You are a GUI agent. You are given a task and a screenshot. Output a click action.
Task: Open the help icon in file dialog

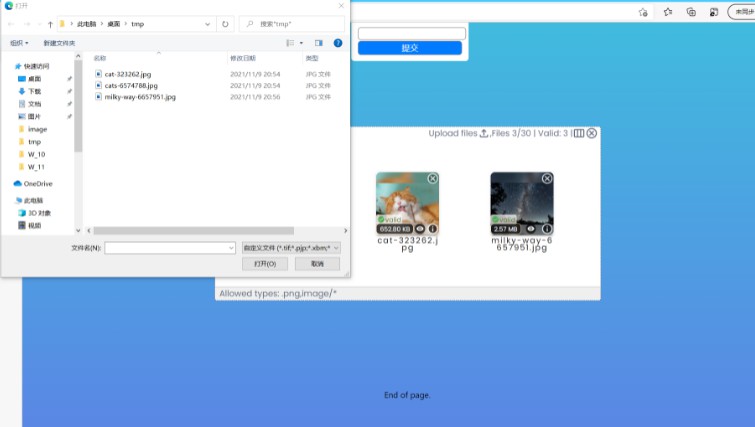pos(338,43)
